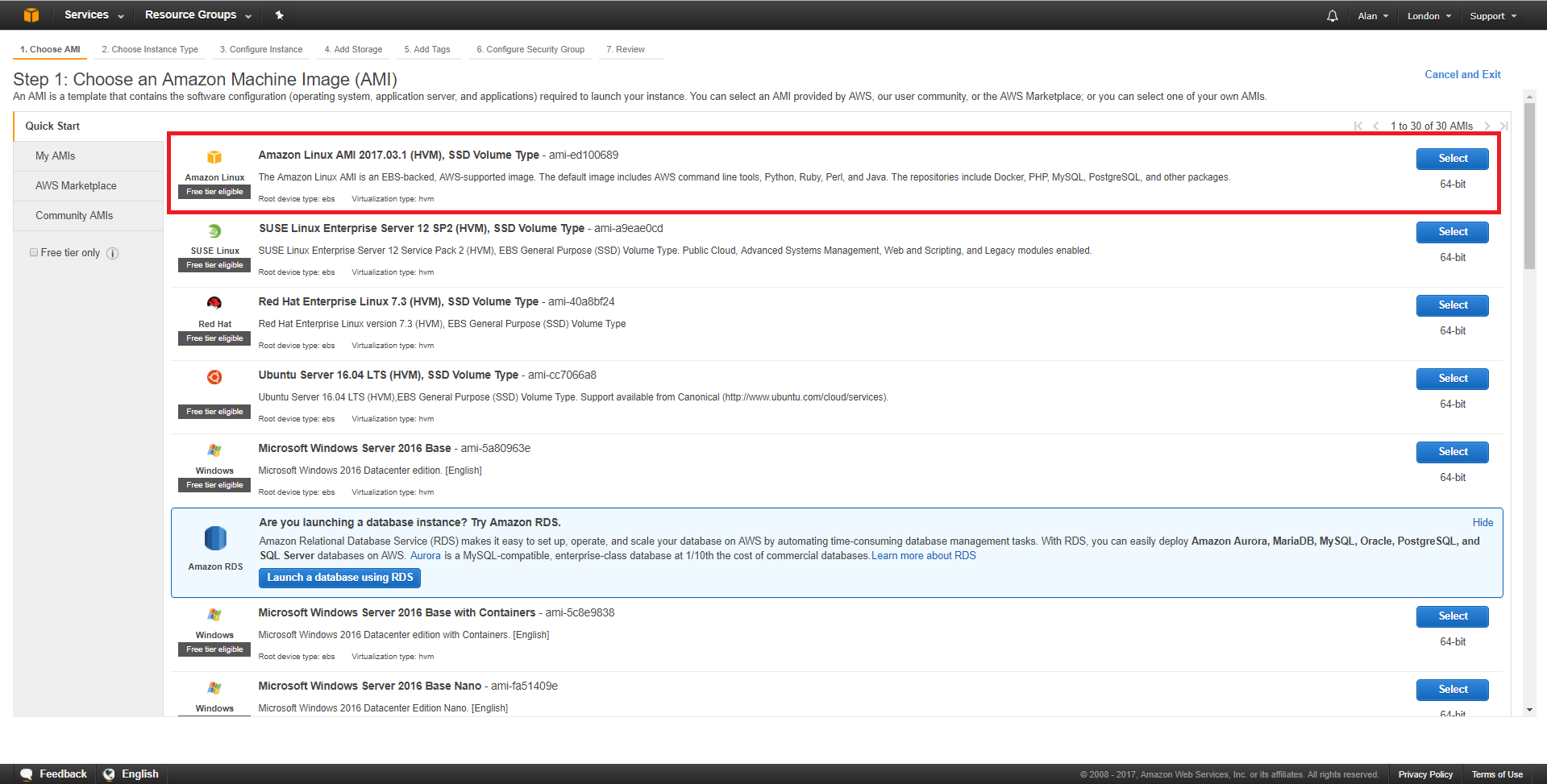This screenshot has width=1547, height=784.
Task: Click the Feedback speech bubble icon
Action: click(x=27, y=774)
